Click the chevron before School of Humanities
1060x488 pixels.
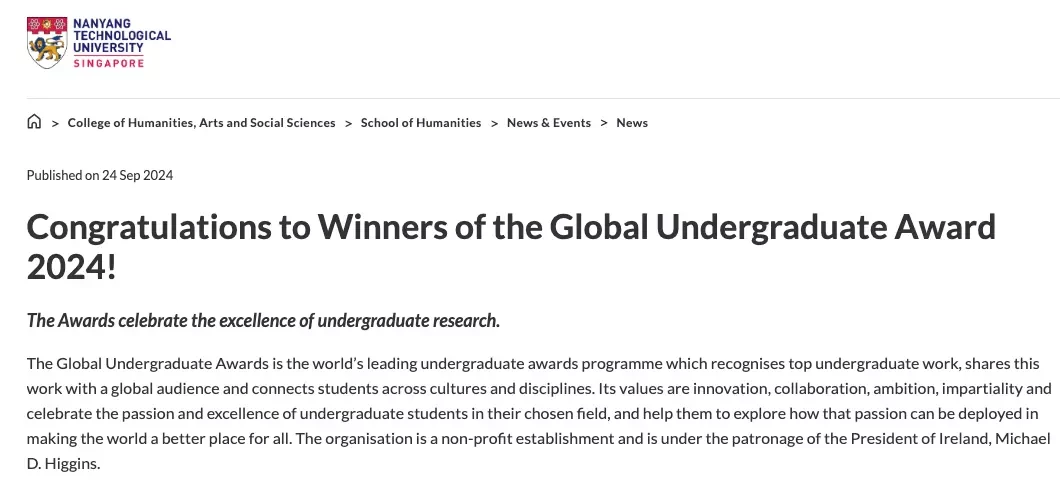348,123
